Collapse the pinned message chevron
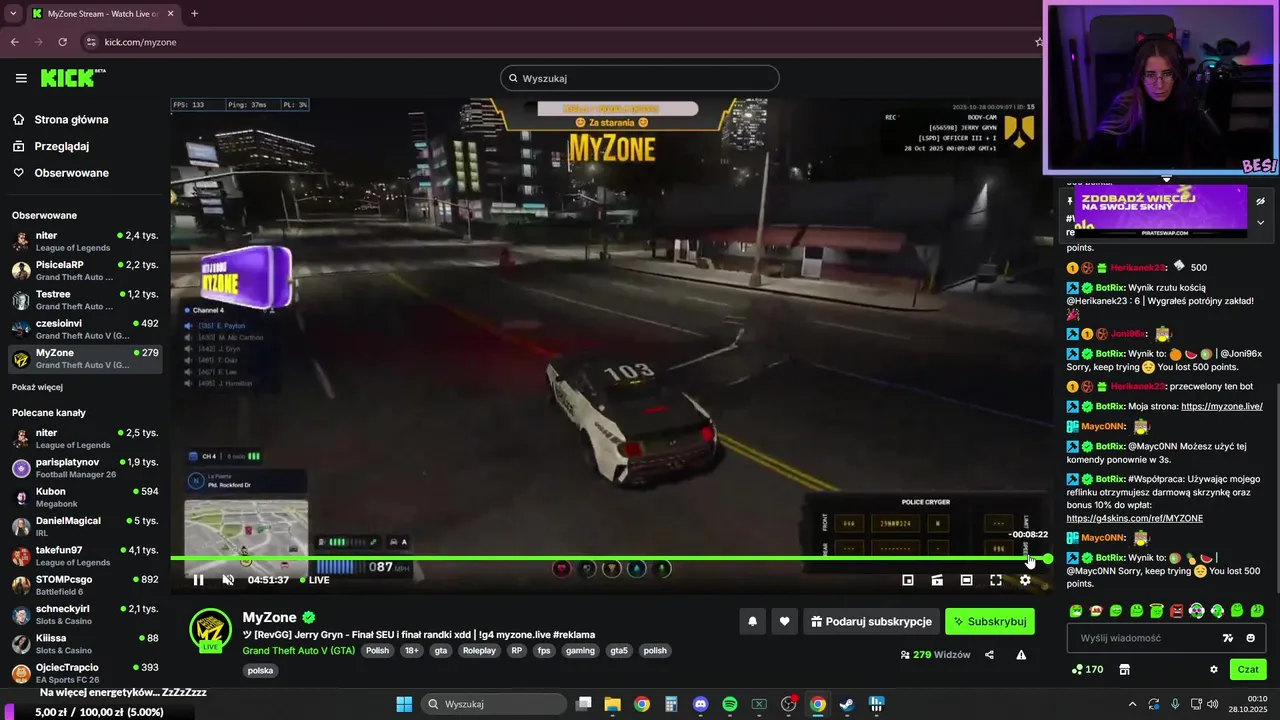 coord(1260,222)
